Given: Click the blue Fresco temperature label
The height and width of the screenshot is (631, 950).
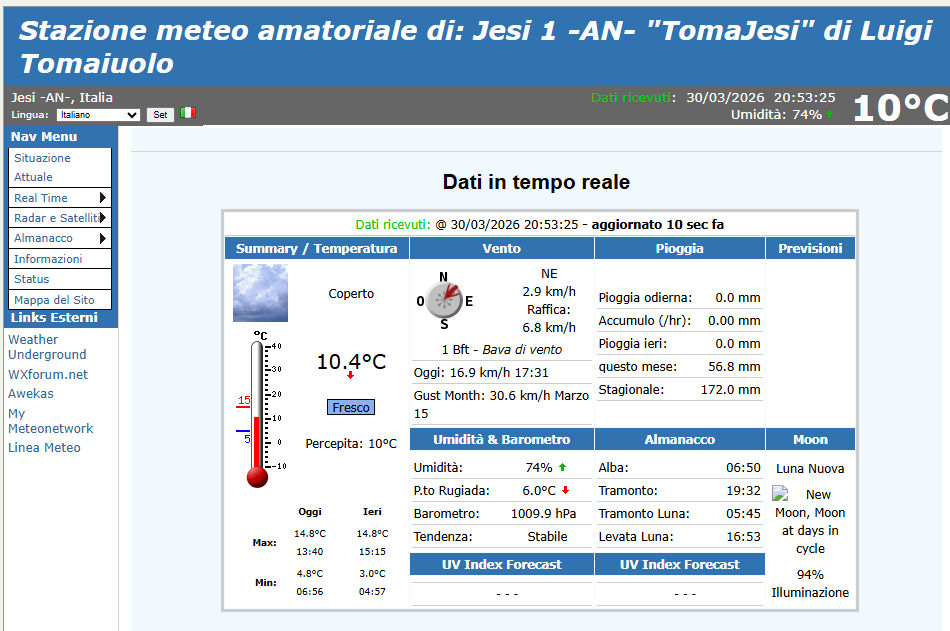Looking at the screenshot, I should [x=351, y=407].
